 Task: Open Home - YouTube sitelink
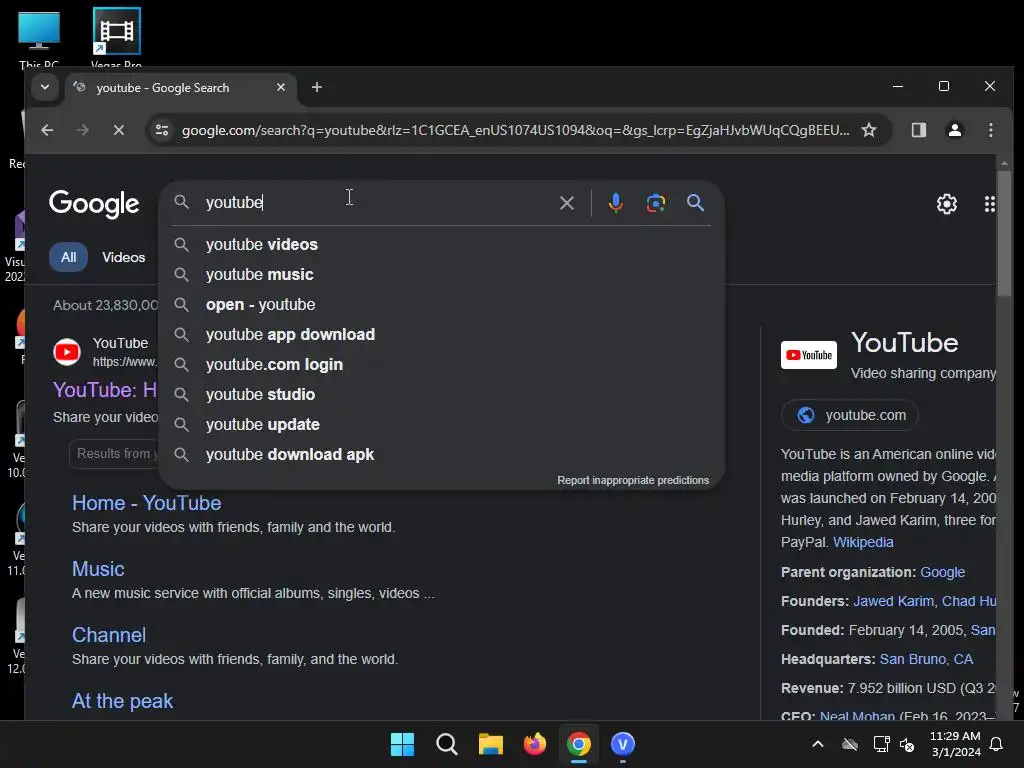(x=146, y=503)
